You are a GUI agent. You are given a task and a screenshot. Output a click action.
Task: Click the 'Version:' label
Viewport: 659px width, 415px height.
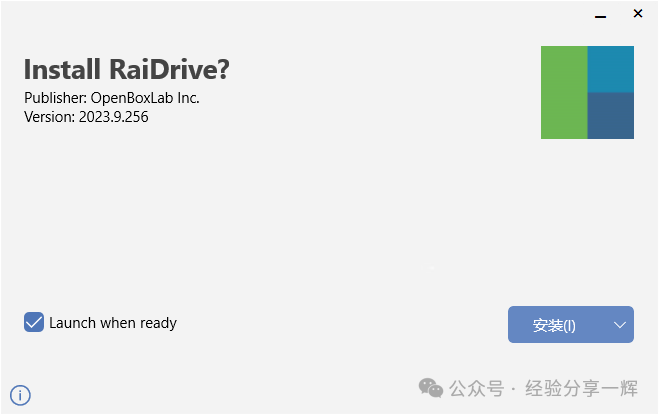click(x=49, y=117)
